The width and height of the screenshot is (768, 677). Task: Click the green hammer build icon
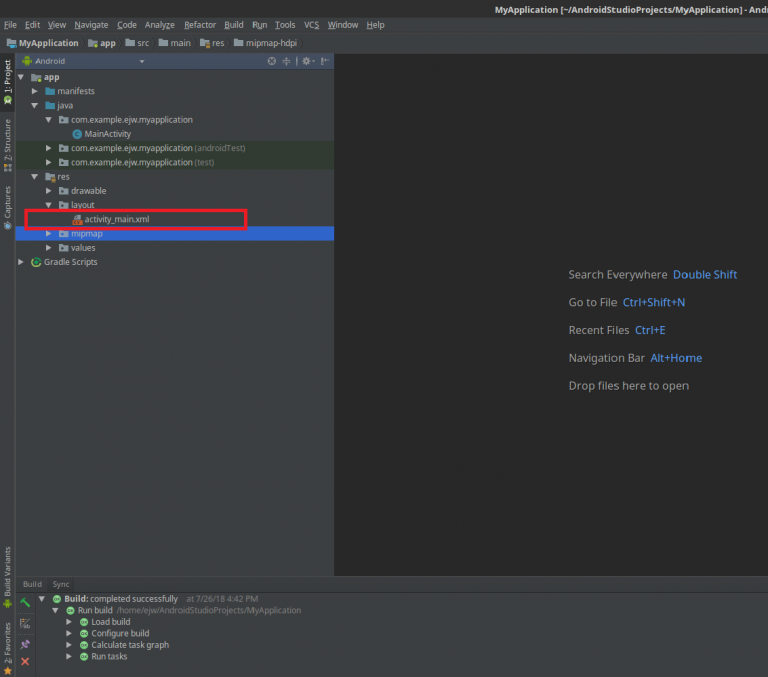click(25, 603)
